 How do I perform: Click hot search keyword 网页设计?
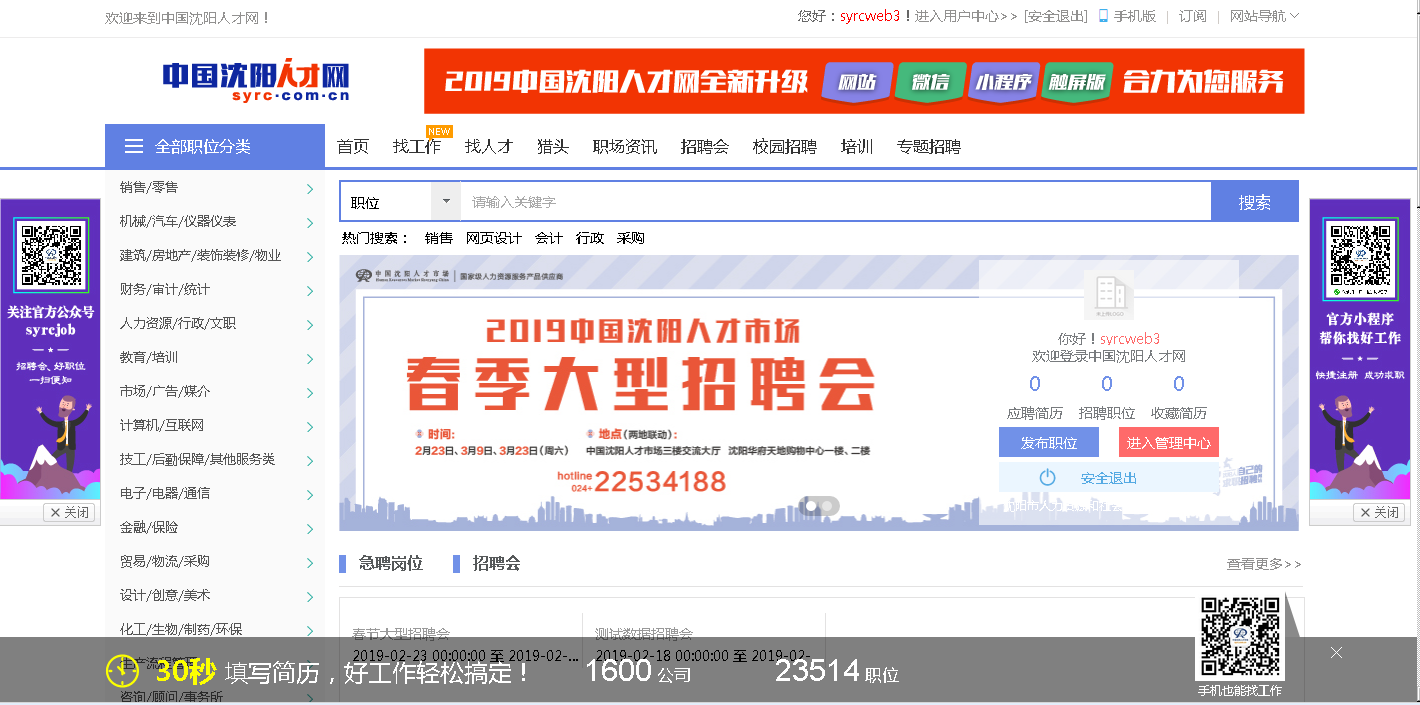[x=494, y=238]
